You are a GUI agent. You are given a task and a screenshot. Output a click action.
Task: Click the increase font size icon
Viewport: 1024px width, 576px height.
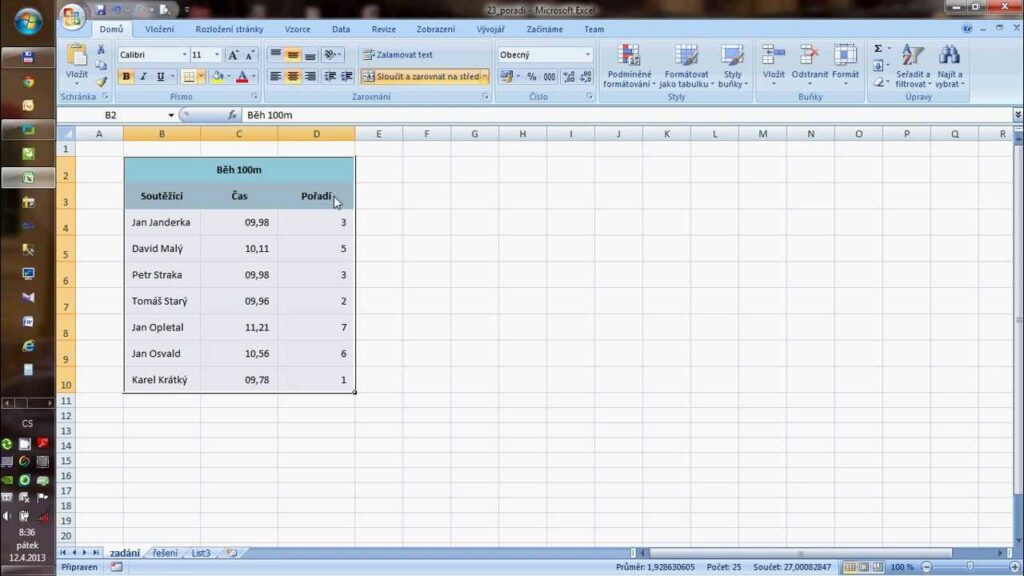click(233, 55)
